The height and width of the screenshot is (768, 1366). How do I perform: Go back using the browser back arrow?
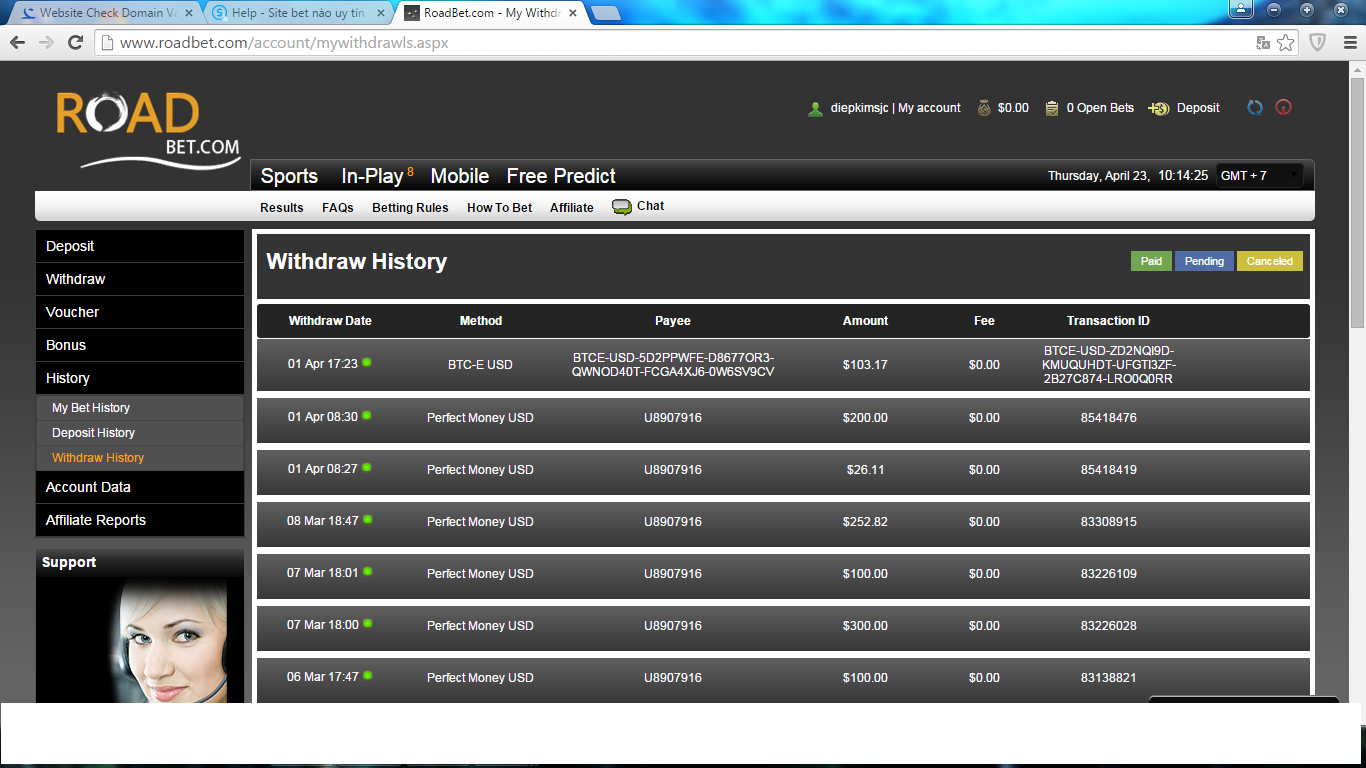(17, 43)
